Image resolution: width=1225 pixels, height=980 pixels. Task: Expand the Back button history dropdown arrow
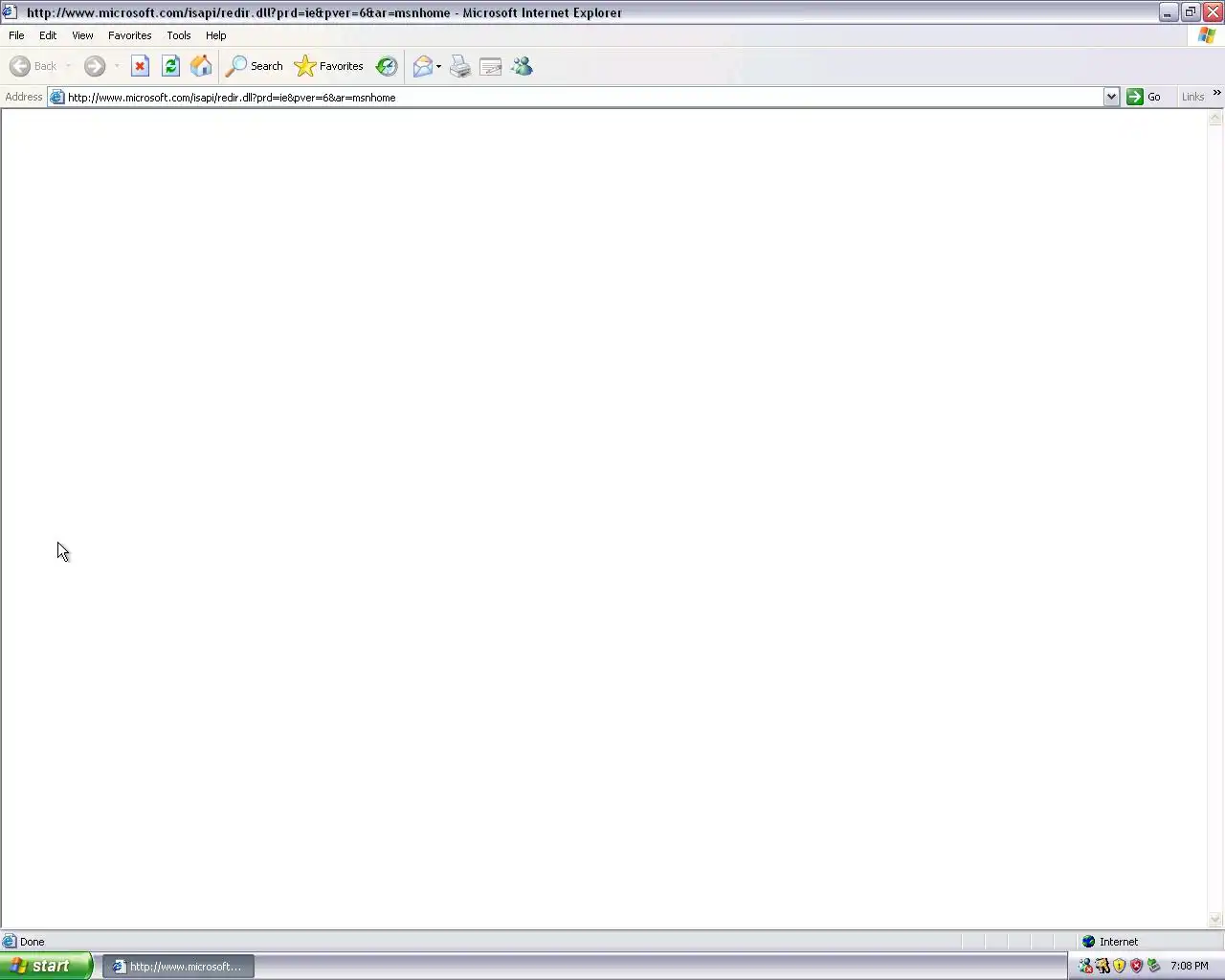[68, 66]
